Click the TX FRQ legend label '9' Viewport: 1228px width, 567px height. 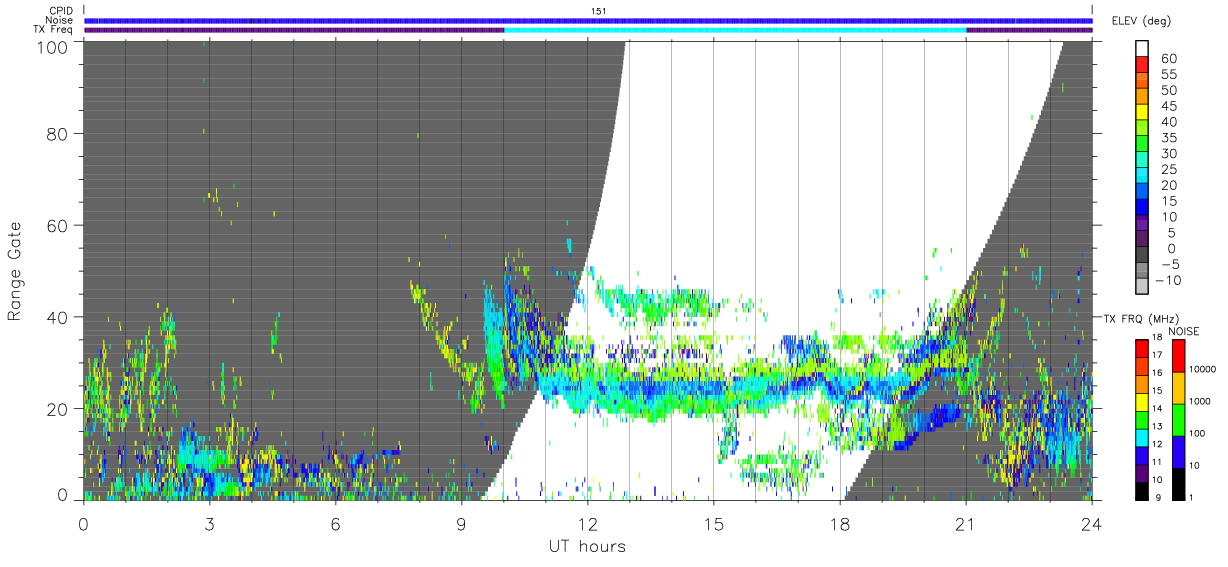click(1158, 497)
